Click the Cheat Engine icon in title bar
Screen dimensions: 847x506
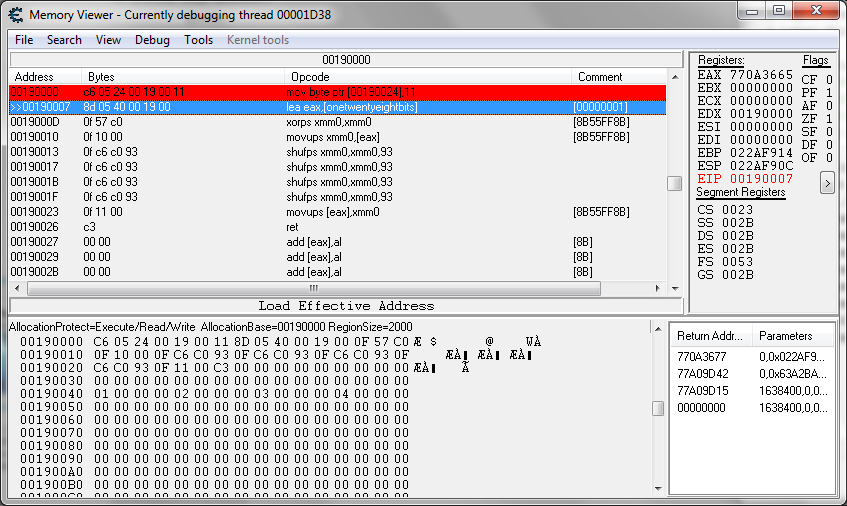tap(15, 14)
